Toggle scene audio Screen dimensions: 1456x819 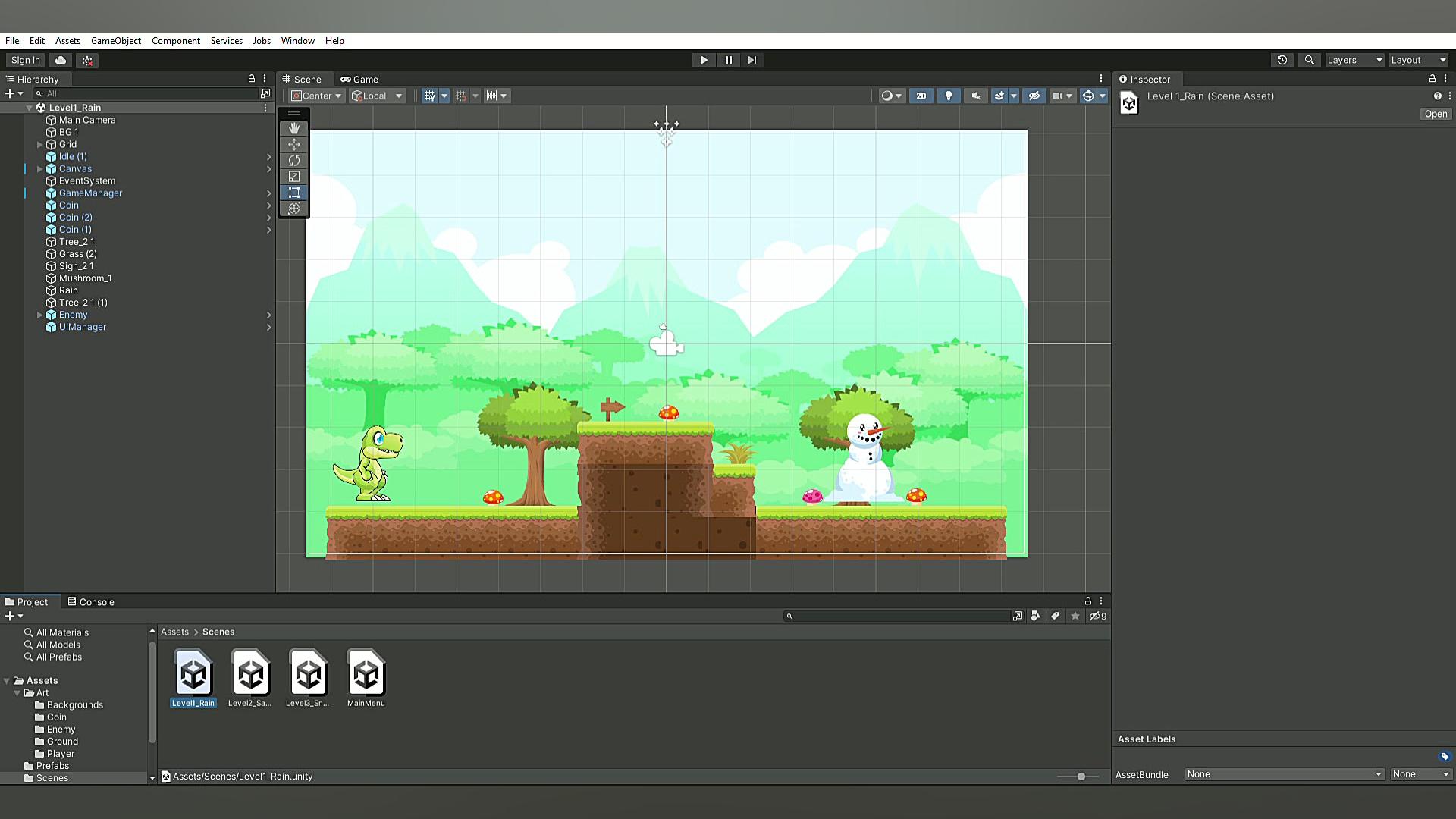pyautogui.click(x=976, y=96)
